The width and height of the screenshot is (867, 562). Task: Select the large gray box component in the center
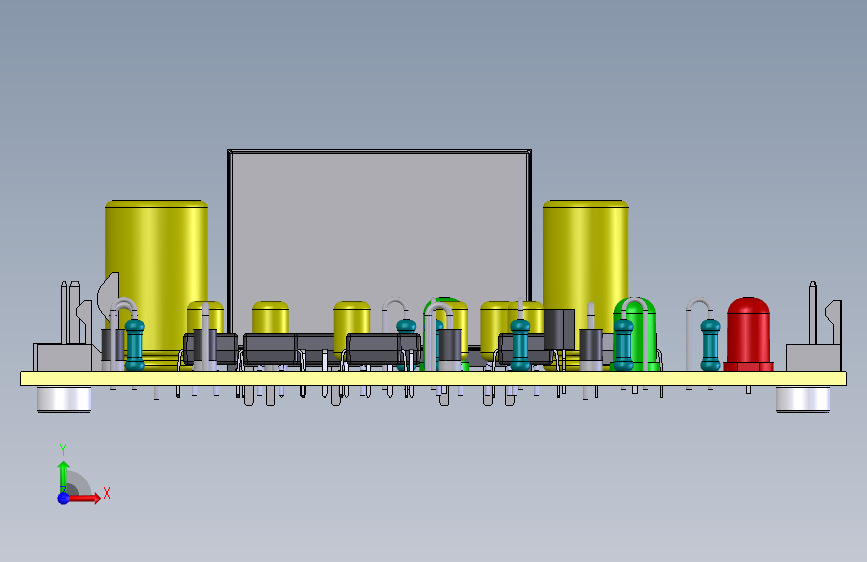[x=379, y=243]
